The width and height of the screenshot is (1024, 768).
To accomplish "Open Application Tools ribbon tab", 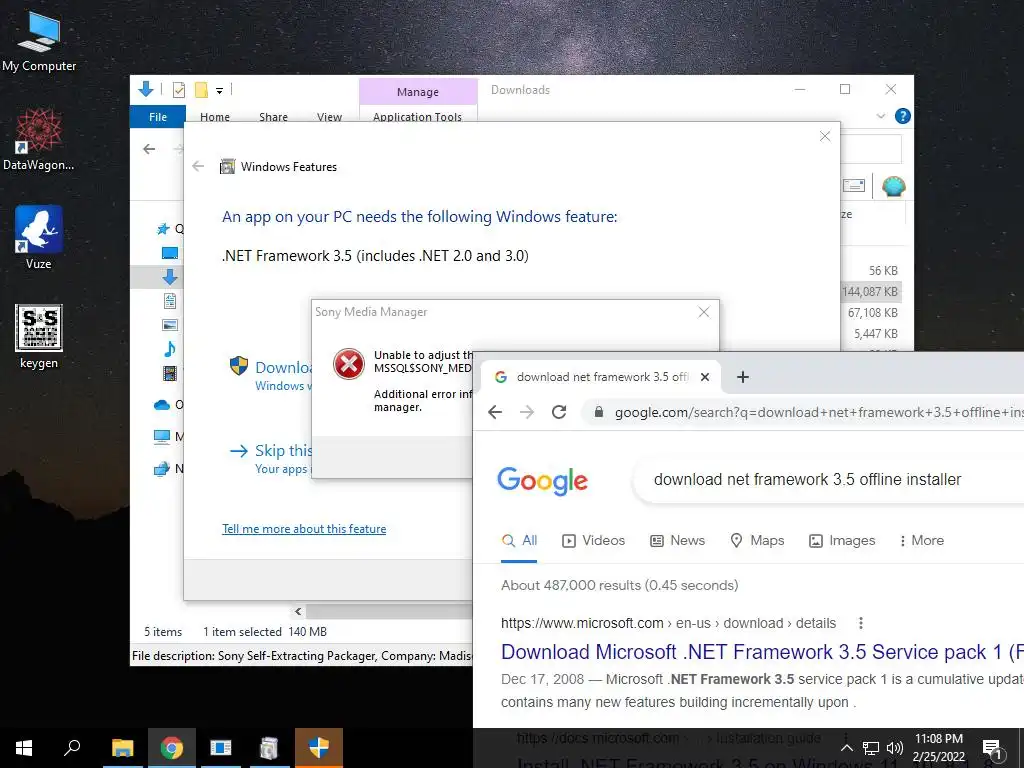I will pos(417,116).
